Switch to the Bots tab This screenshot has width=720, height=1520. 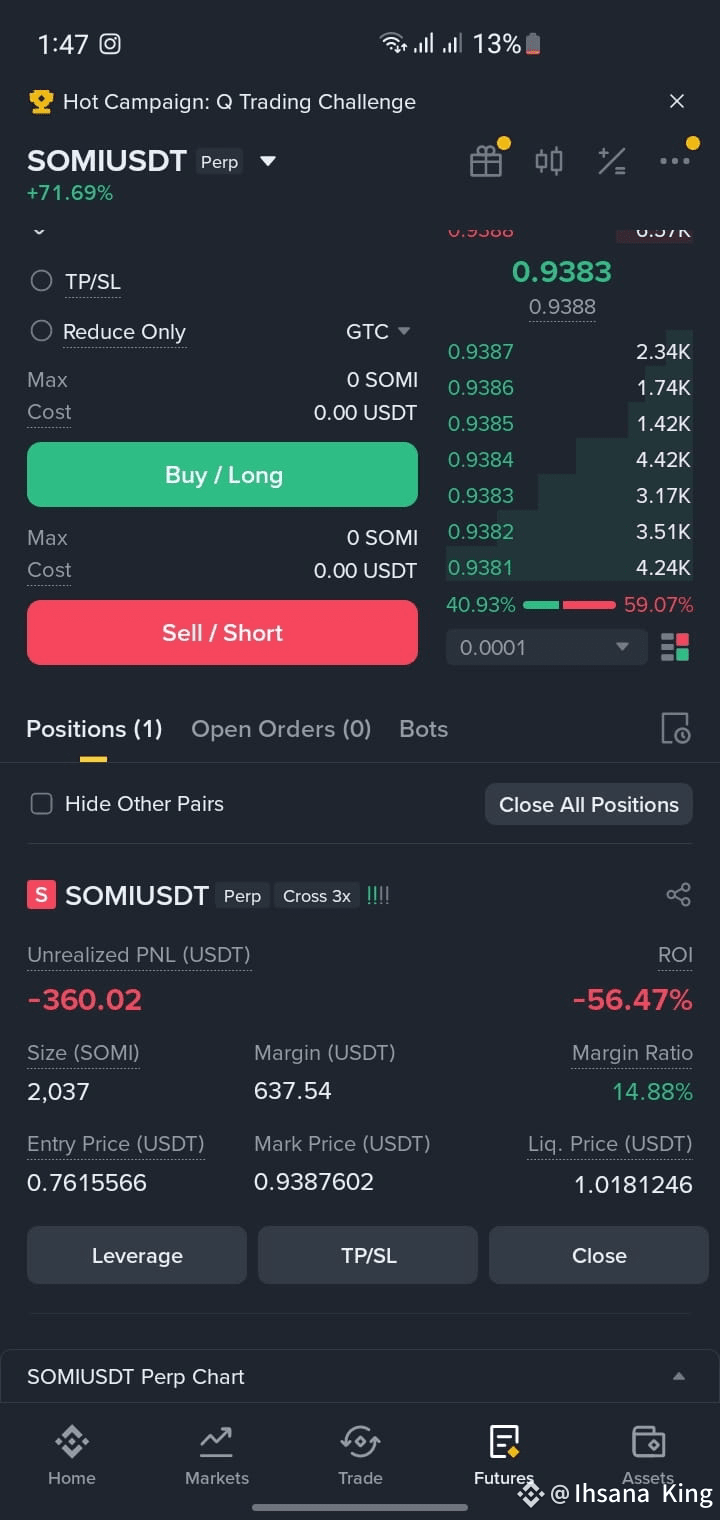[423, 729]
